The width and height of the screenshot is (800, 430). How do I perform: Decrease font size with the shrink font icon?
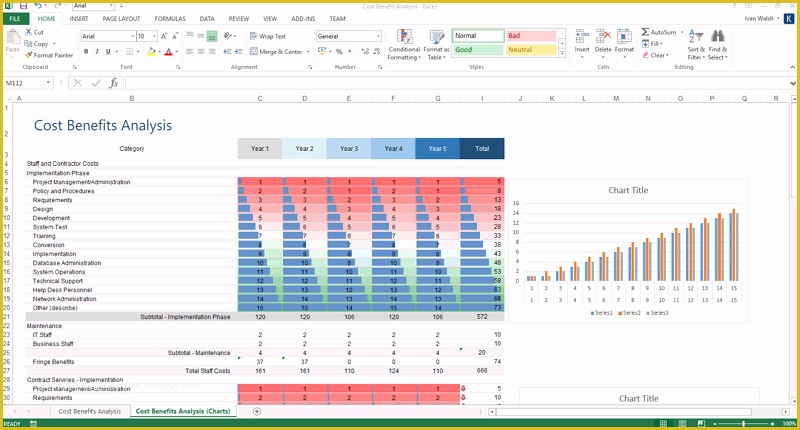click(x=175, y=36)
